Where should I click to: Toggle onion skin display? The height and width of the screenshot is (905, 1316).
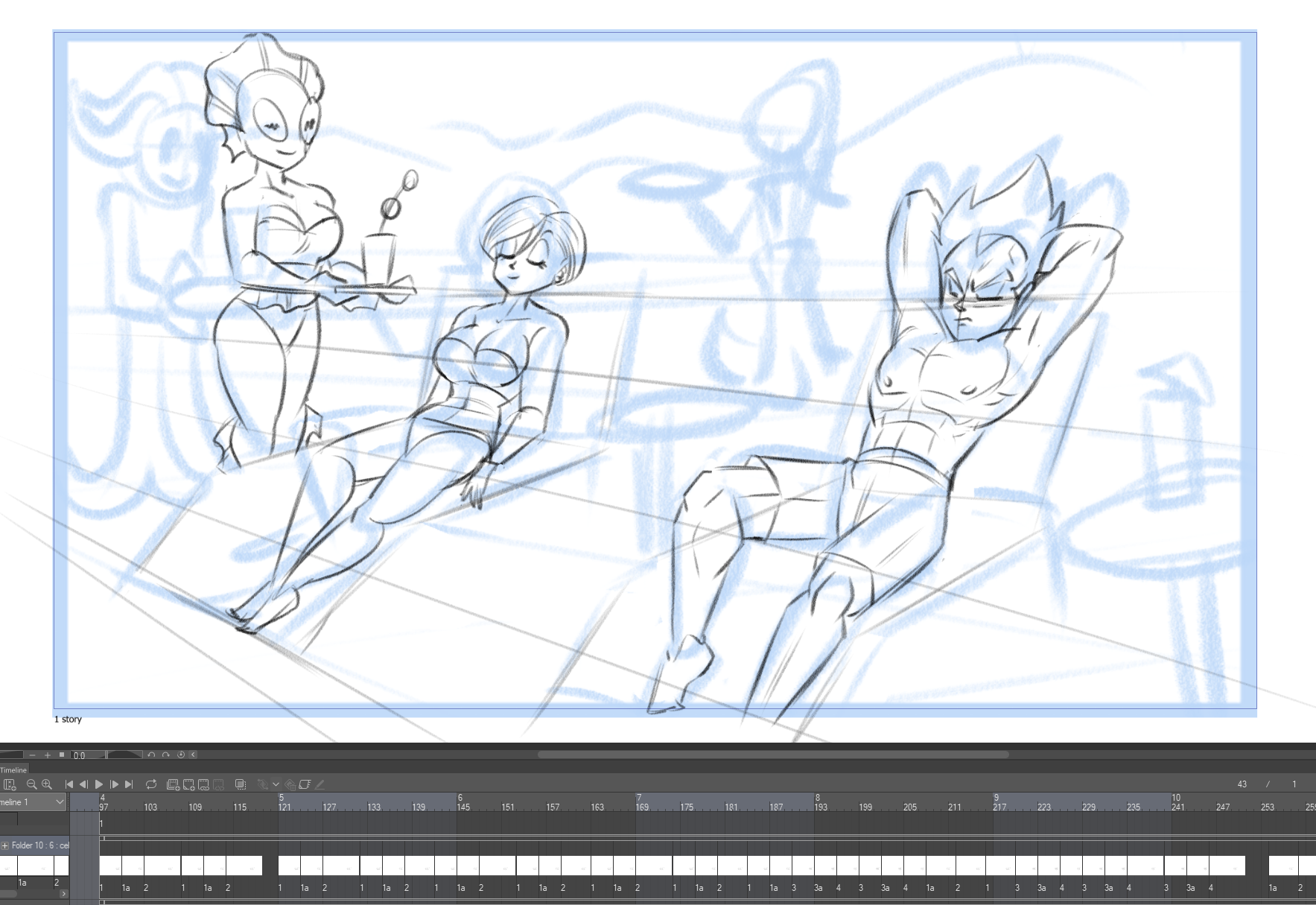coord(241,784)
